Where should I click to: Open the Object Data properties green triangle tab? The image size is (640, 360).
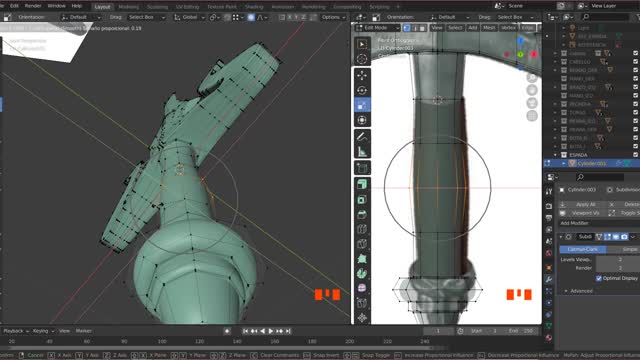(549, 326)
